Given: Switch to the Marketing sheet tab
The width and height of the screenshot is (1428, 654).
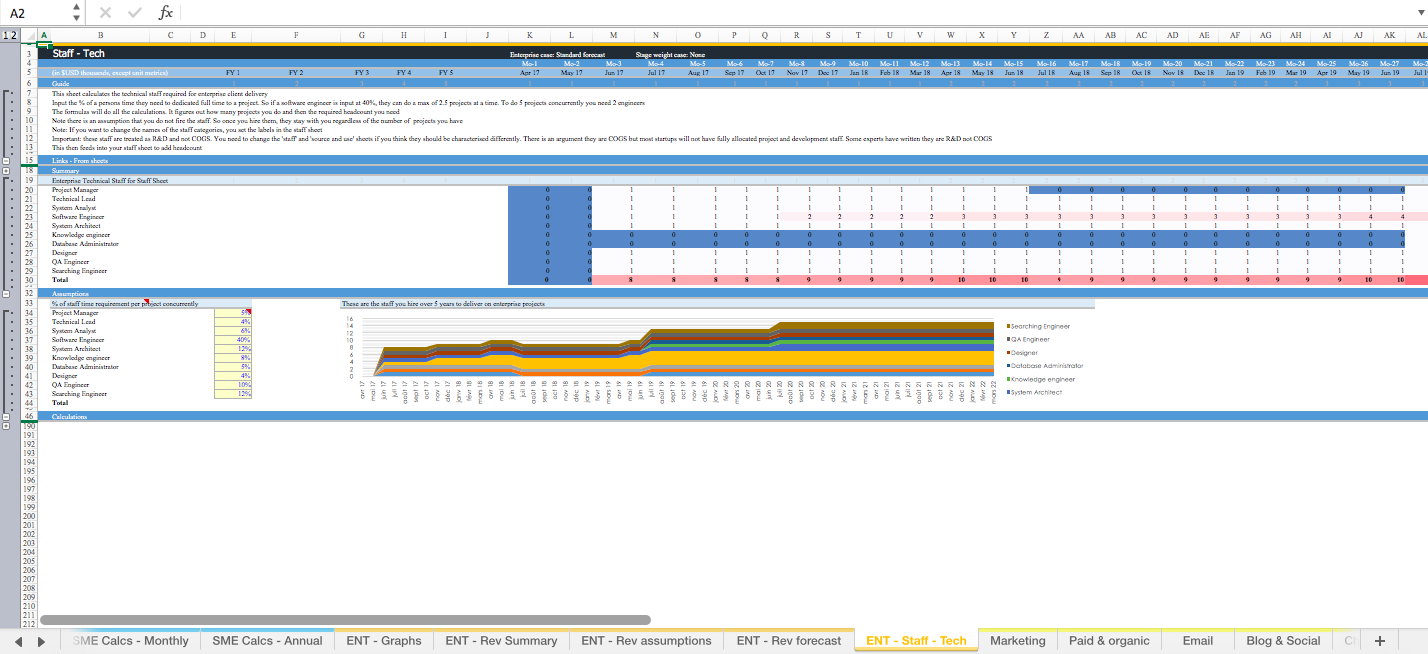Looking at the screenshot, I should click(x=1017, y=641).
